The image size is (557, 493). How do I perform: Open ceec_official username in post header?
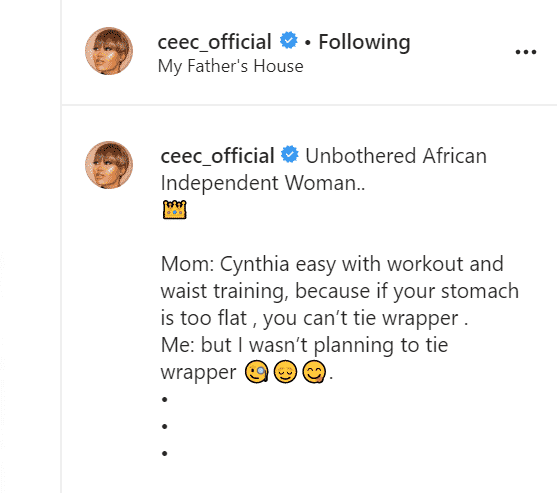[215, 42]
